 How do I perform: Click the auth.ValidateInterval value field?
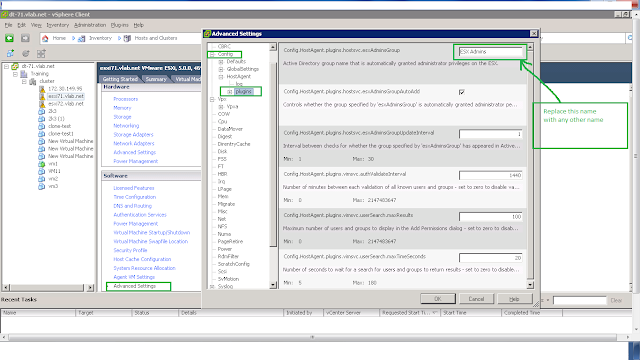pos(491,175)
